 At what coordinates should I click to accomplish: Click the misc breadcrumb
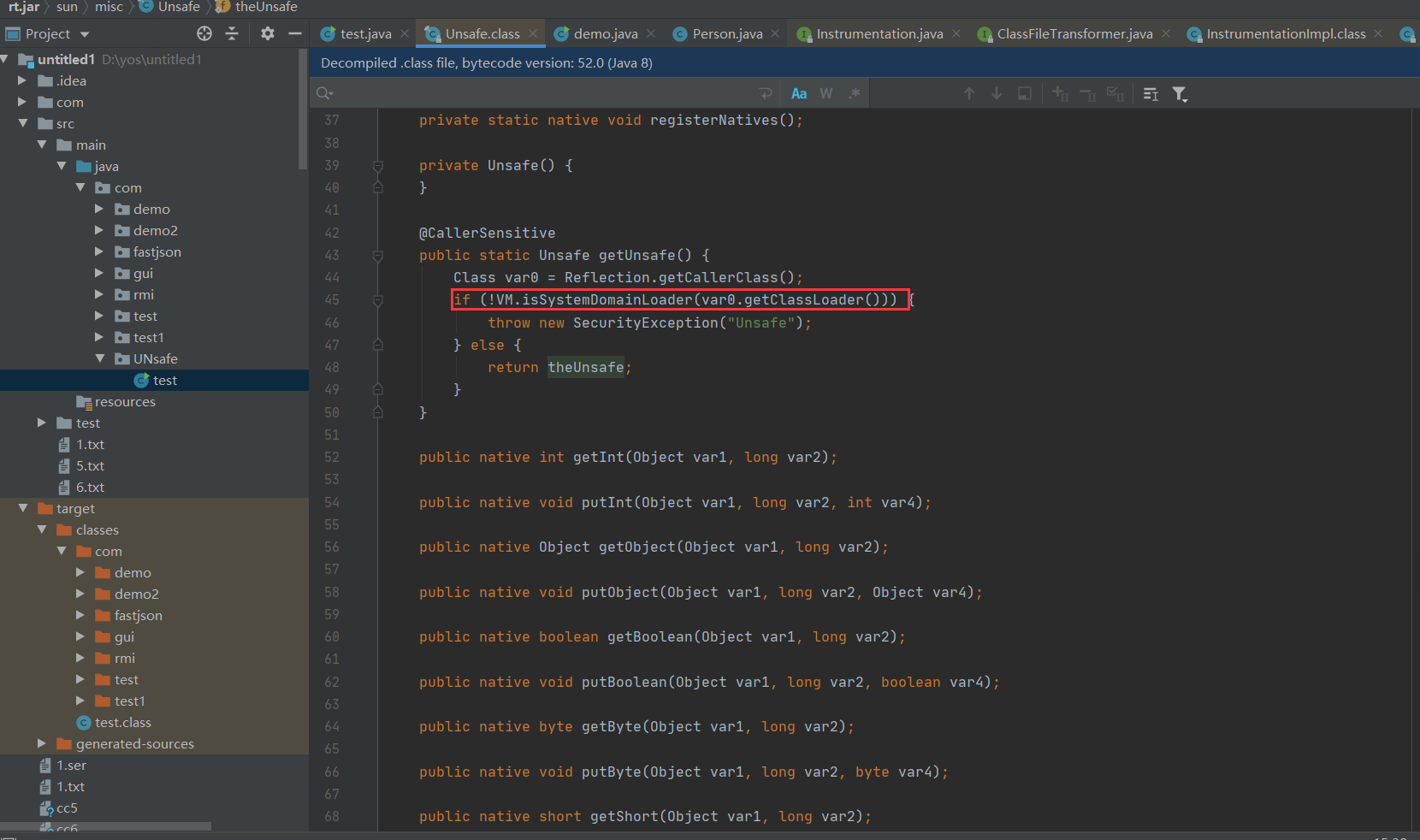tap(109, 7)
